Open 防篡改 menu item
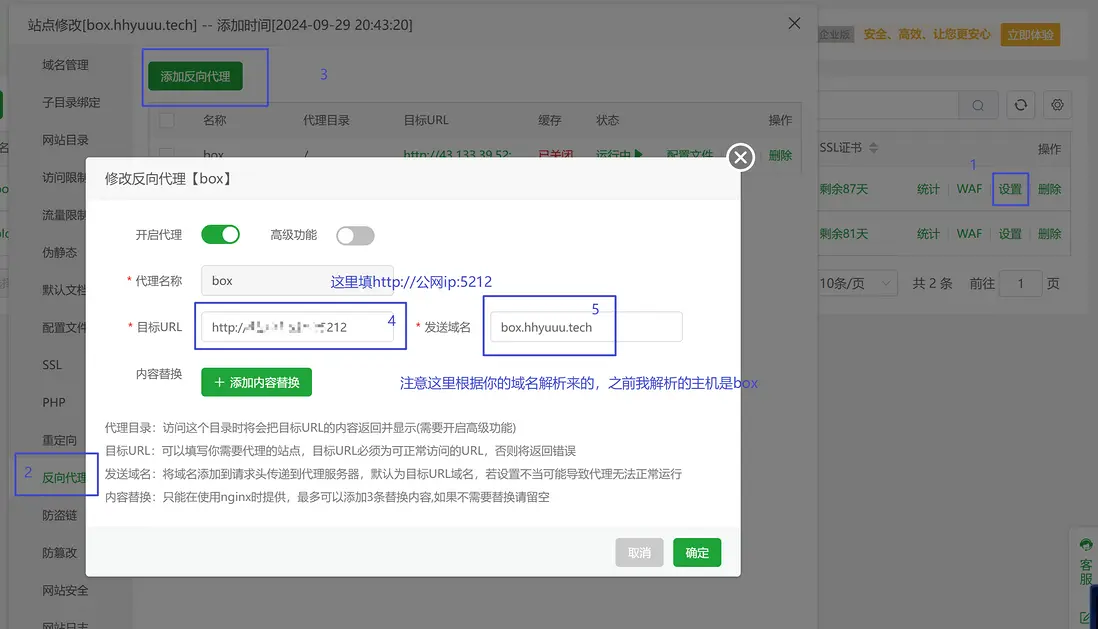The image size is (1098, 629). click(60, 553)
